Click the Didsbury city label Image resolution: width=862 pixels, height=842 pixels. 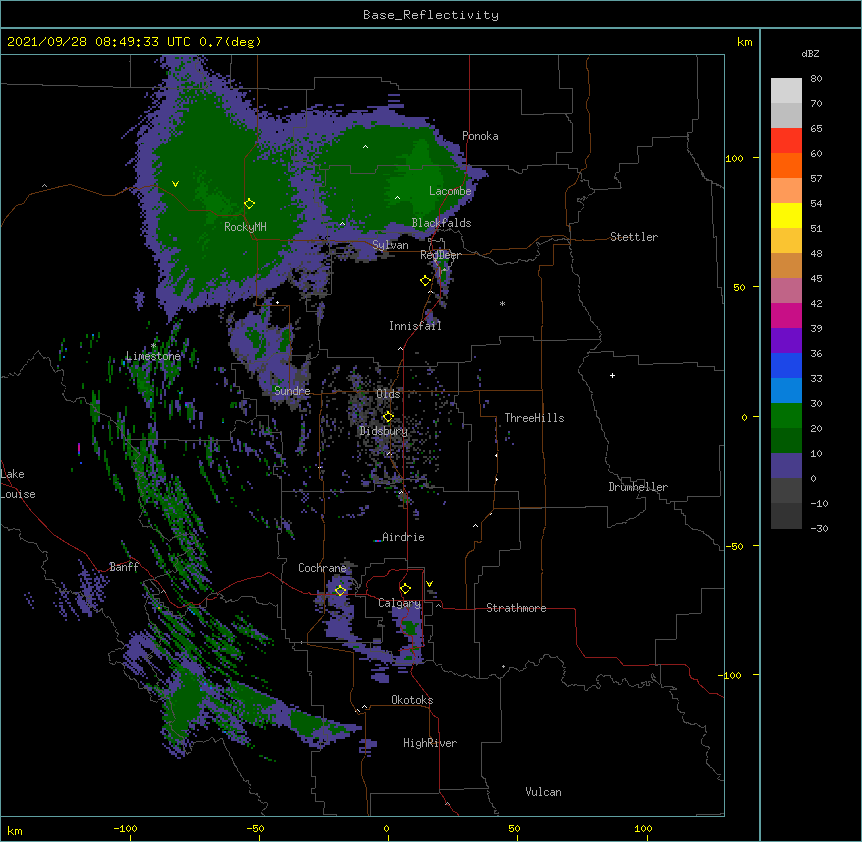[384, 431]
